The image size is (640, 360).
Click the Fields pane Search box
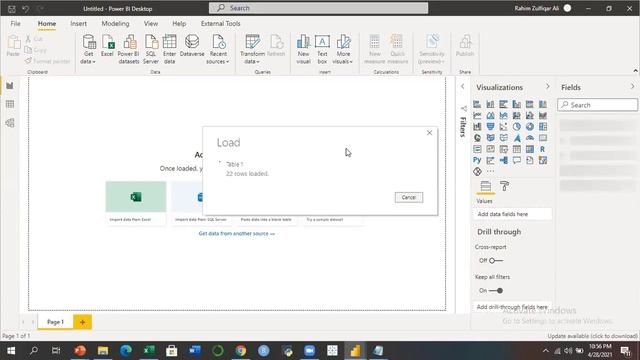(x=597, y=105)
